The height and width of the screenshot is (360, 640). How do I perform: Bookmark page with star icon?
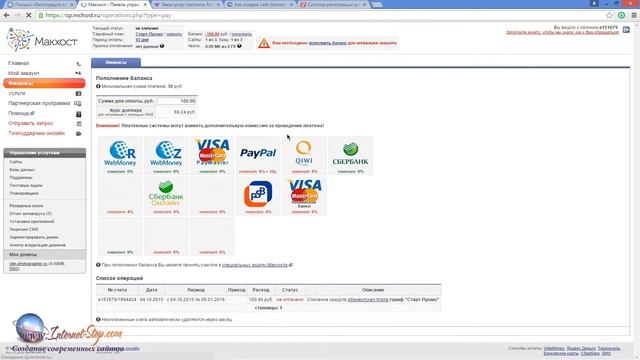point(609,15)
